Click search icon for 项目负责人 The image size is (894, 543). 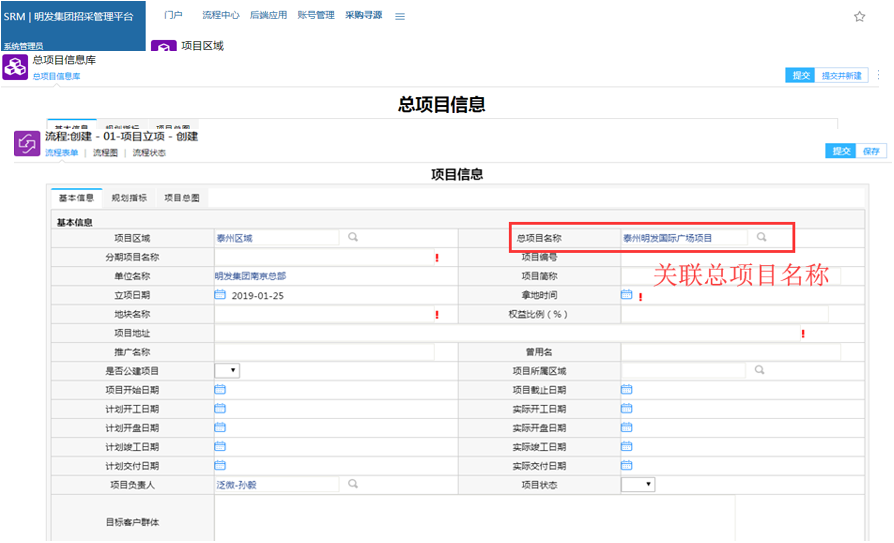[353, 484]
